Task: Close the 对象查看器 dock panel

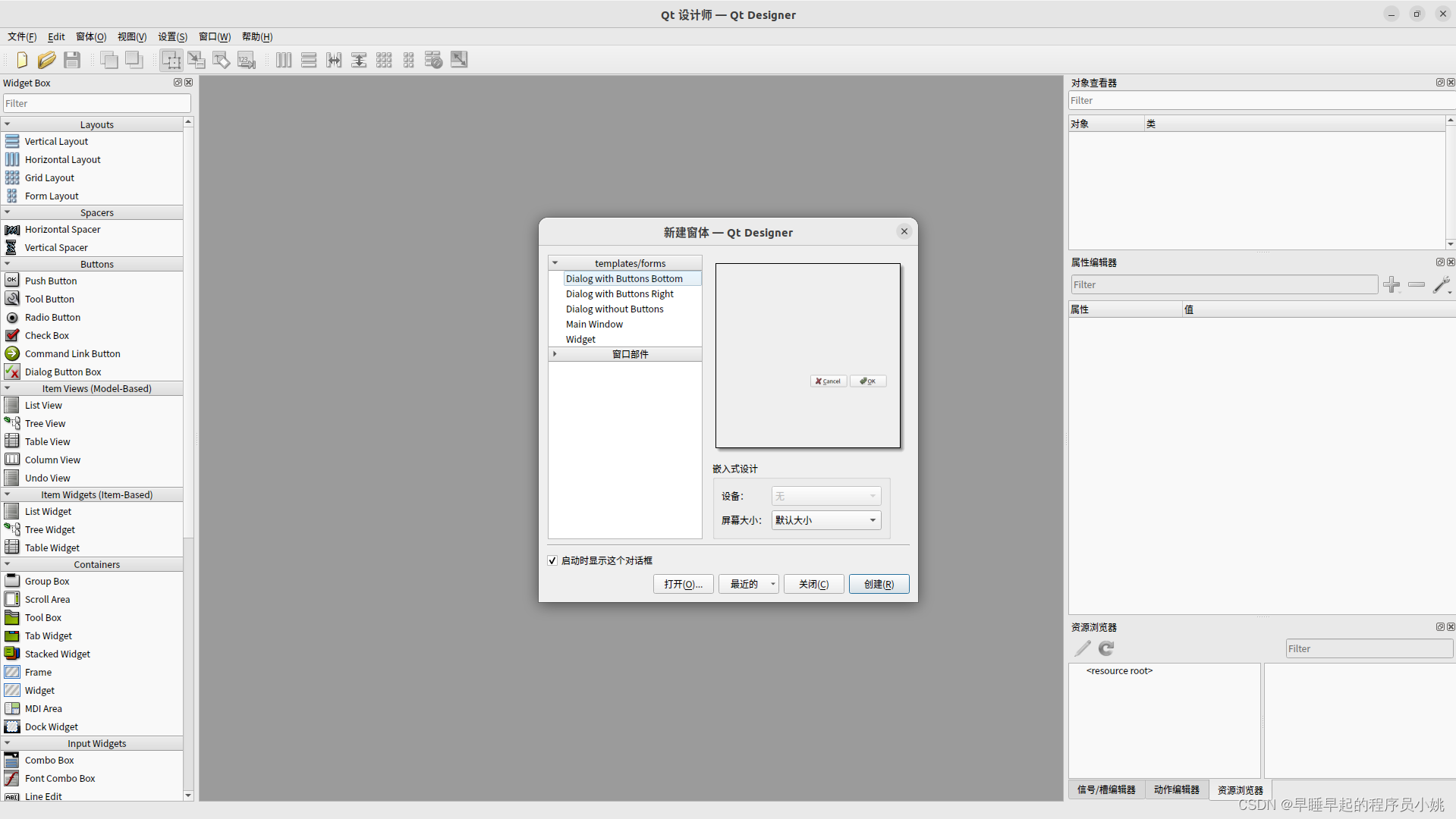Action: click(1451, 83)
